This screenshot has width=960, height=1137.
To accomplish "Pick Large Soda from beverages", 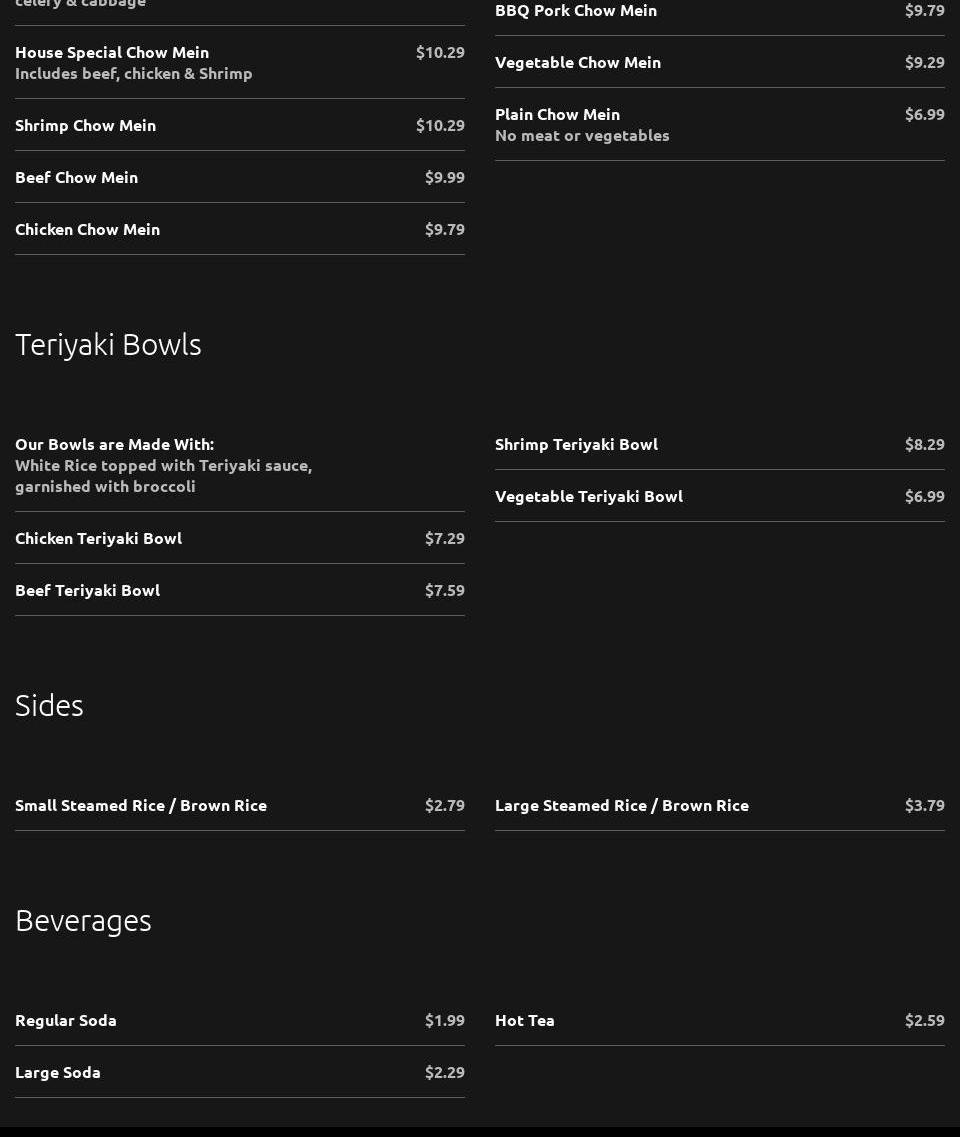I will (58, 1072).
